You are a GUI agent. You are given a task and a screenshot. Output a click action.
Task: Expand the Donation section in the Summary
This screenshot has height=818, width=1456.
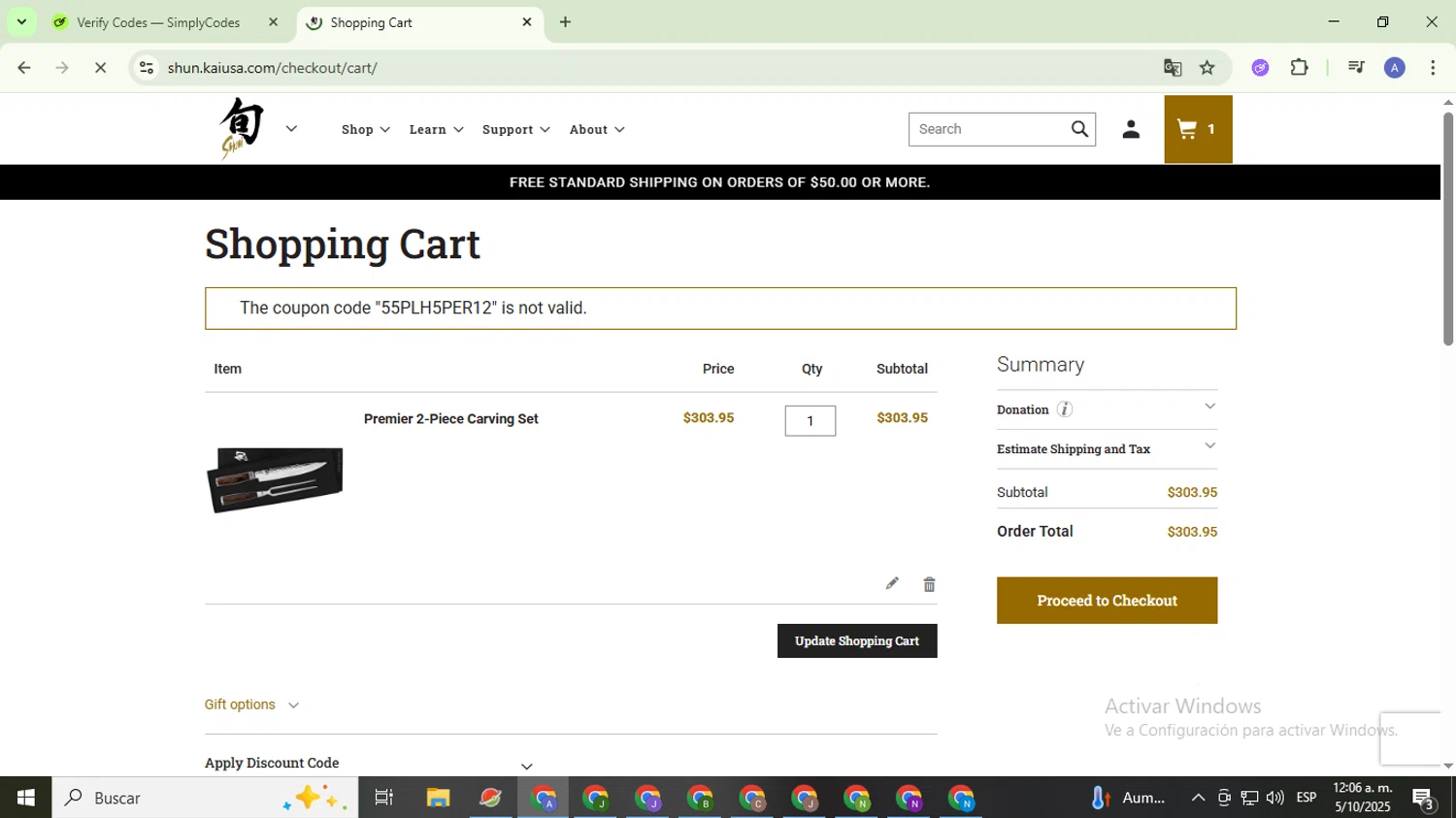1107,409
